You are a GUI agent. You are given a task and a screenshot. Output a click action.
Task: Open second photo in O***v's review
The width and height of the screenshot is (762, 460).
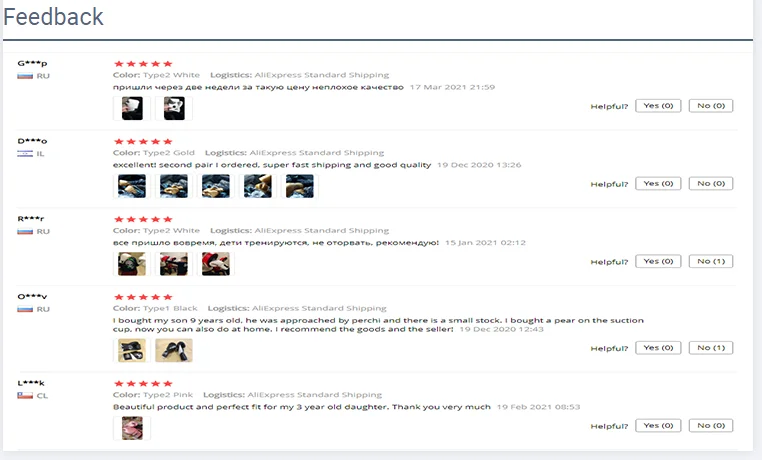(174, 350)
